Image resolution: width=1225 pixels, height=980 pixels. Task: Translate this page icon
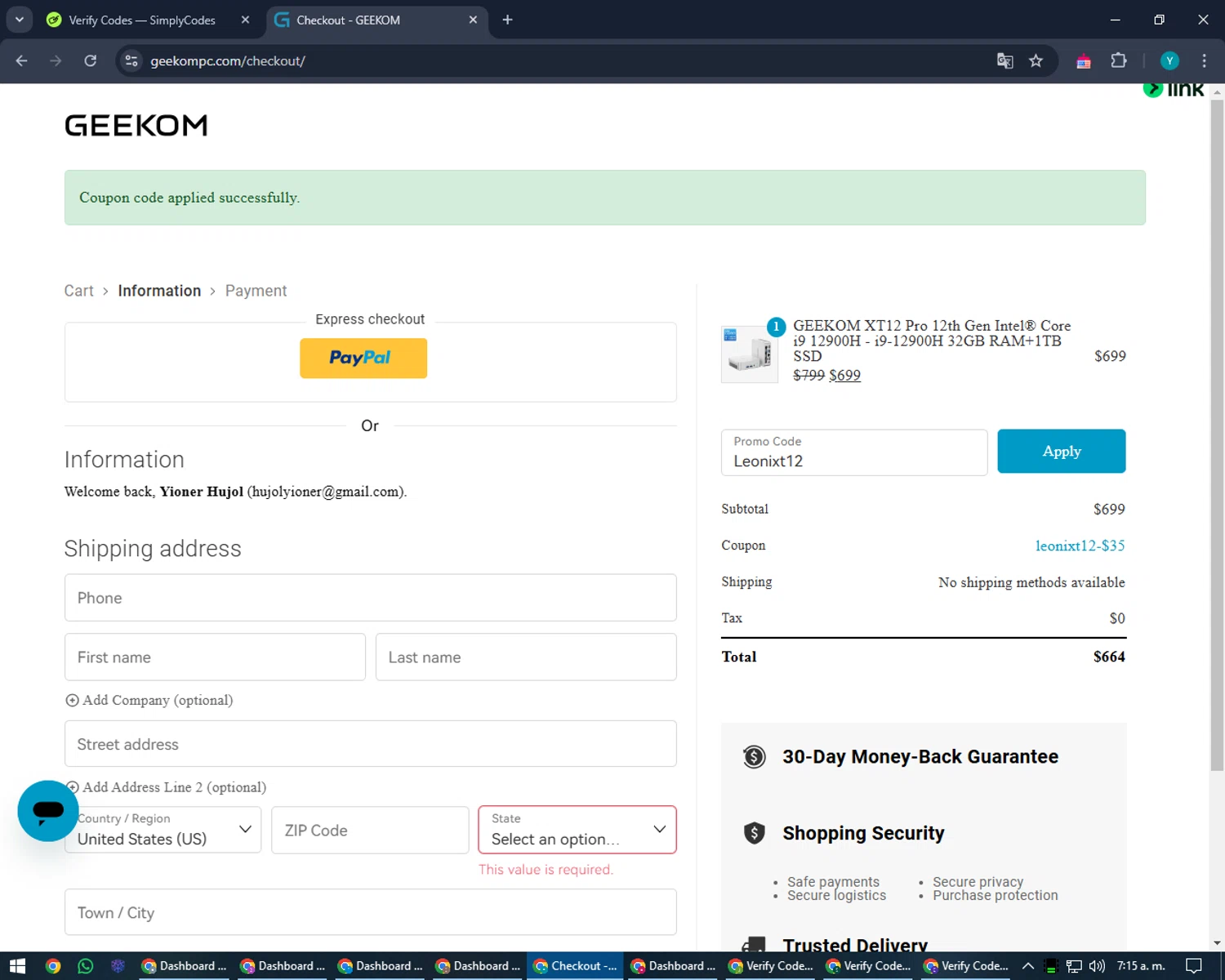(1004, 60)
